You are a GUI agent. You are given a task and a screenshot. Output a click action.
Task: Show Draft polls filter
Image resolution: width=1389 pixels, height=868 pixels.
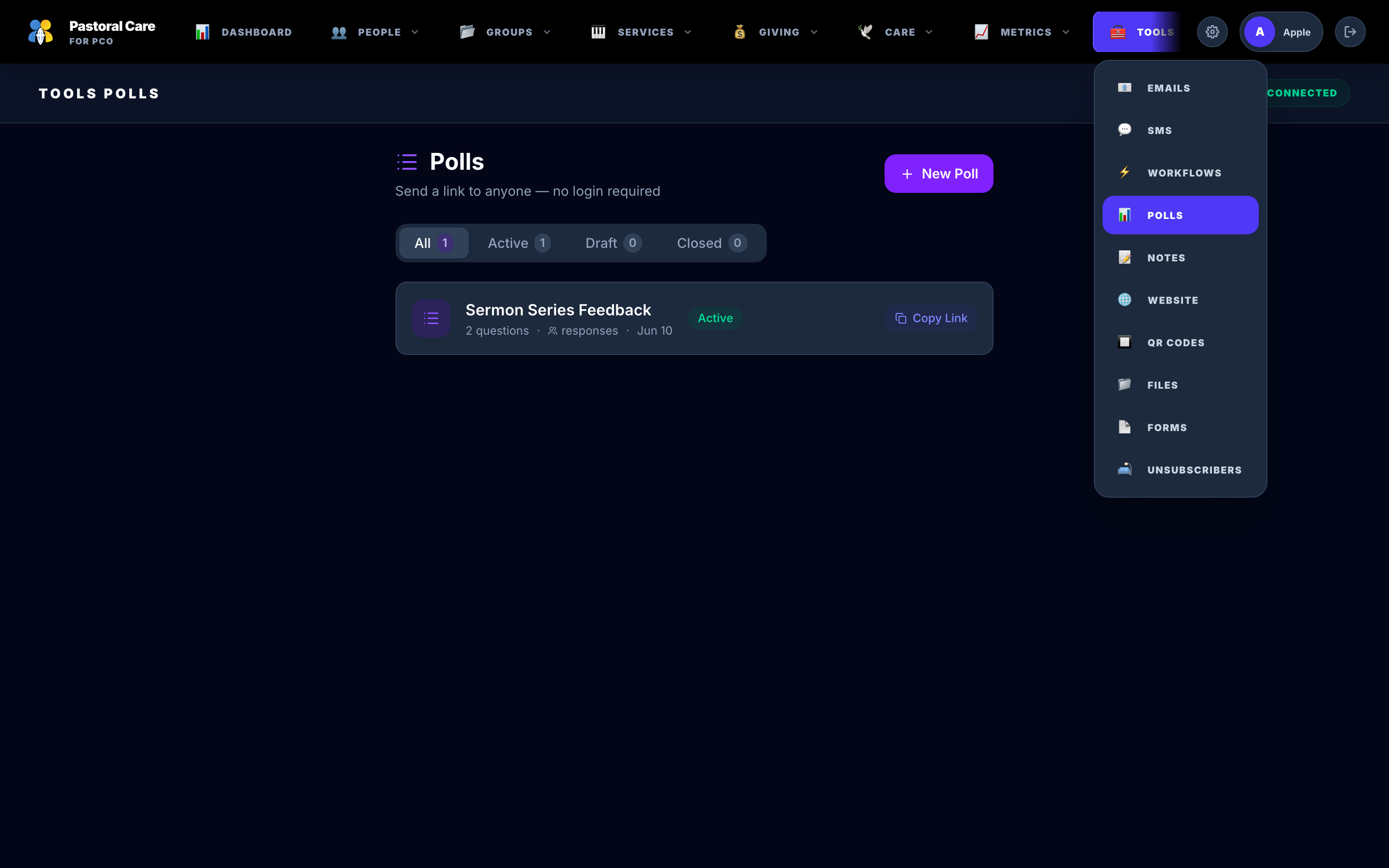[613, 244]
